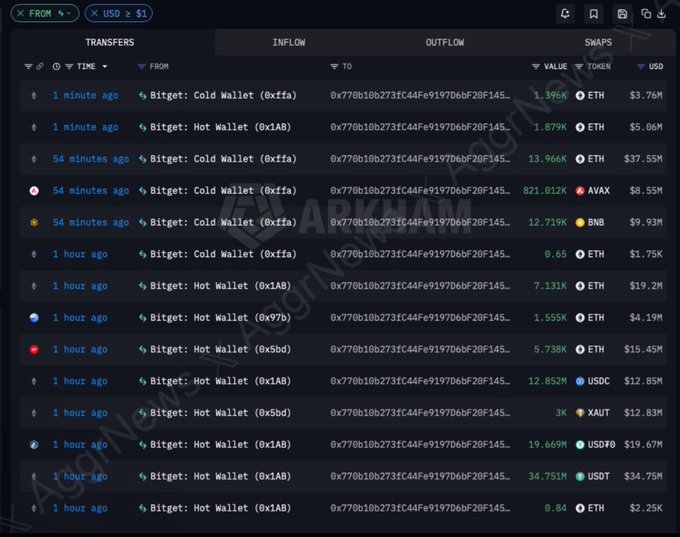Open the FROM filter chip dropdown arrow
This screenshot has height=537, width=680.
coord(69,14)
